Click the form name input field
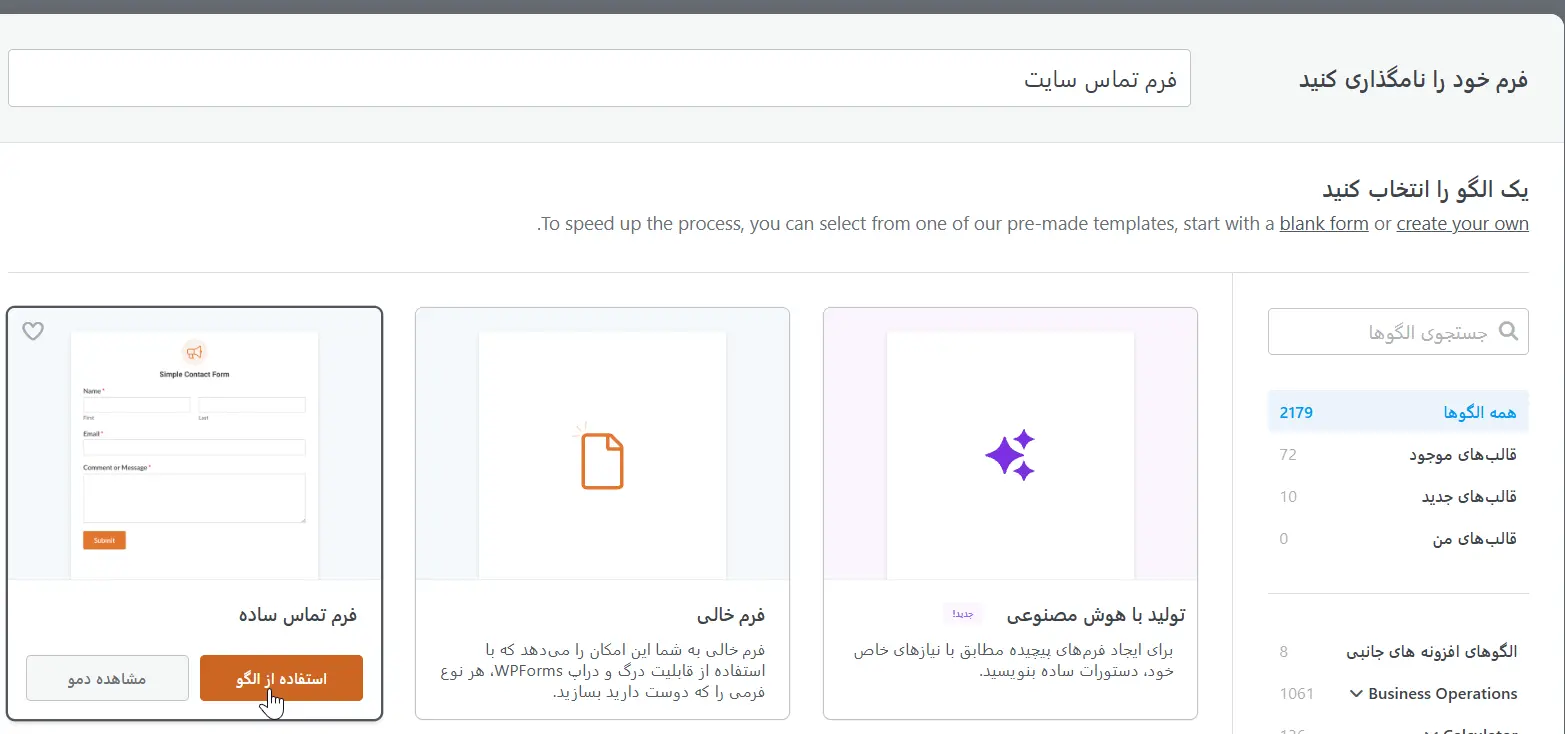 [599, 78]
